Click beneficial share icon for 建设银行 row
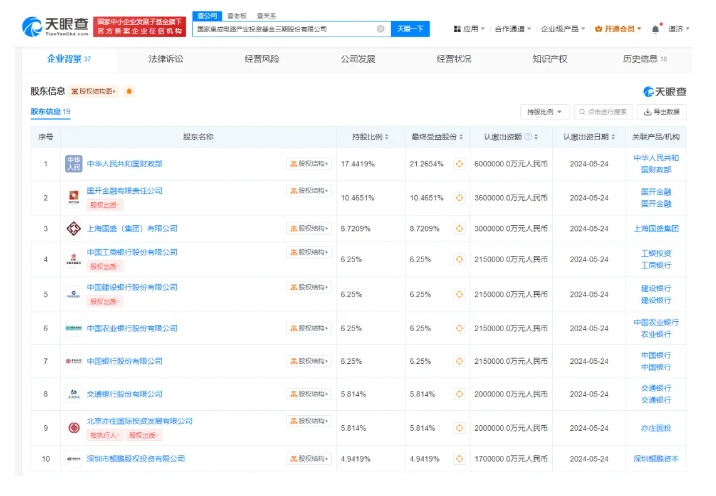The image size is (716, 496). [x=459, y=294]
